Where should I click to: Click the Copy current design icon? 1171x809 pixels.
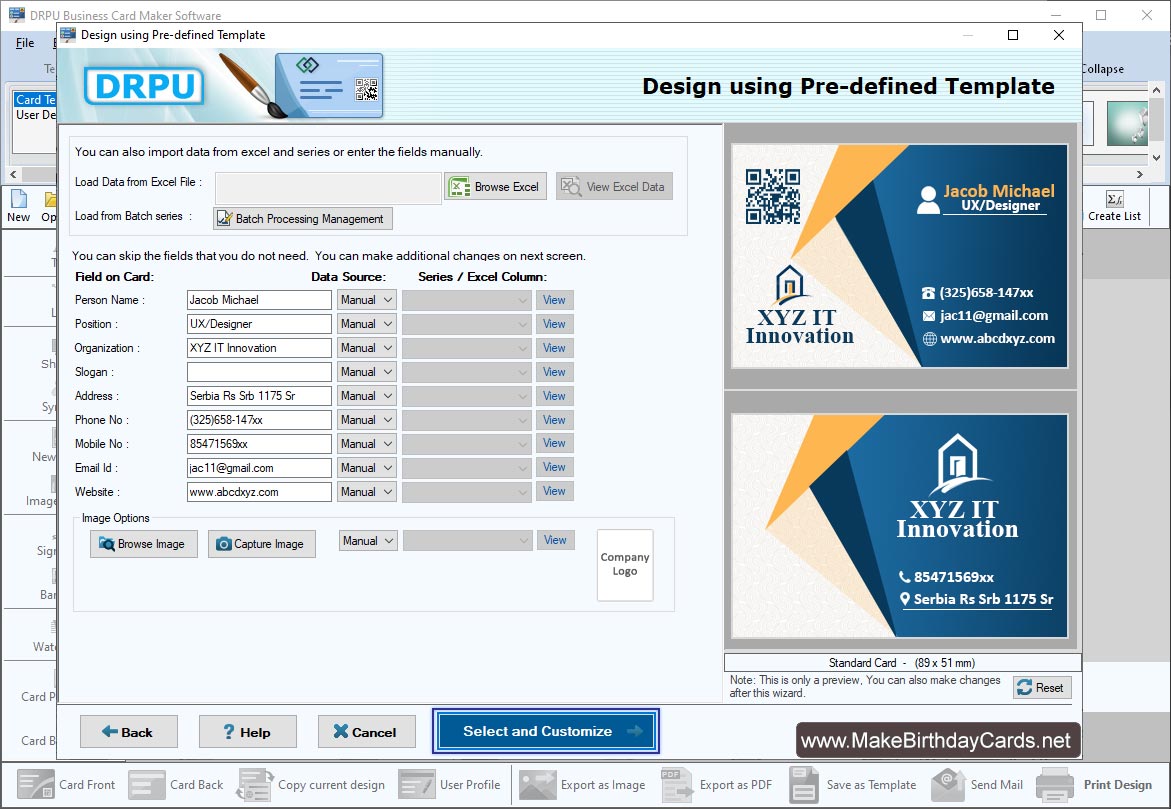click(255, 784)
